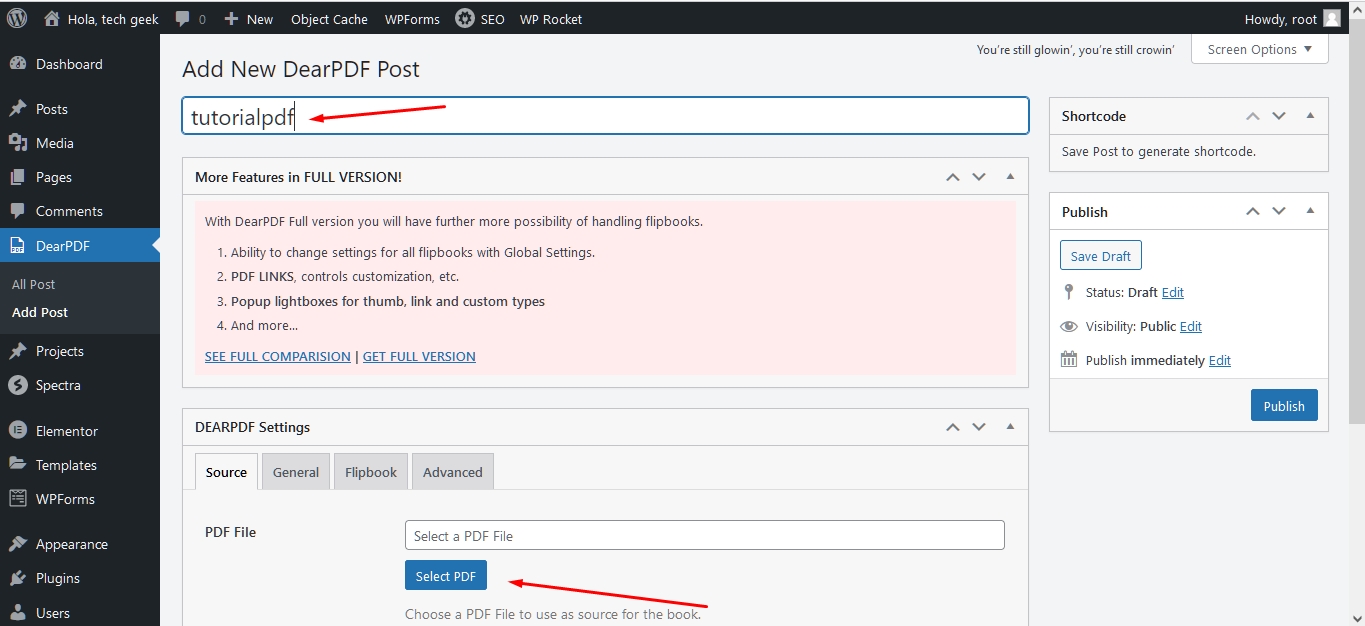Collapse the Publish panel toggle triangle
The image size is (1365, 626).
pyautogui.click(x=1310, y=211)
